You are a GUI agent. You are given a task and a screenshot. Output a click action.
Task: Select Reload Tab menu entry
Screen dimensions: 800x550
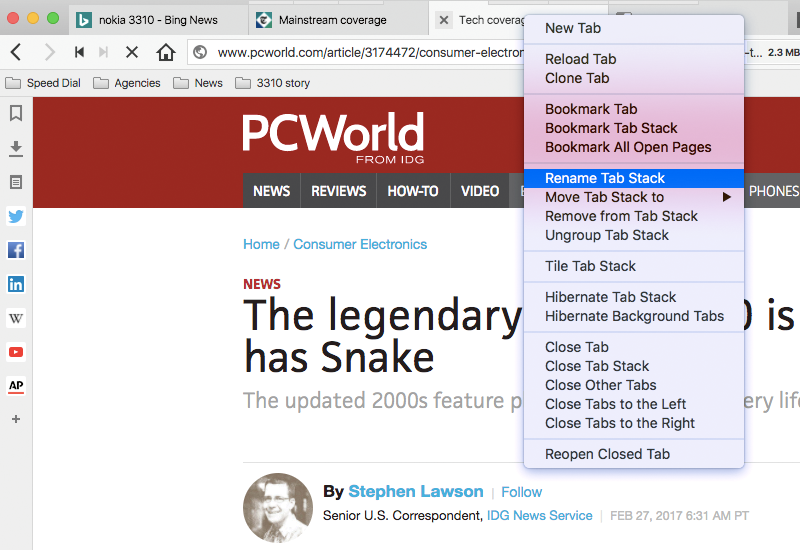[x=634, y=59]
